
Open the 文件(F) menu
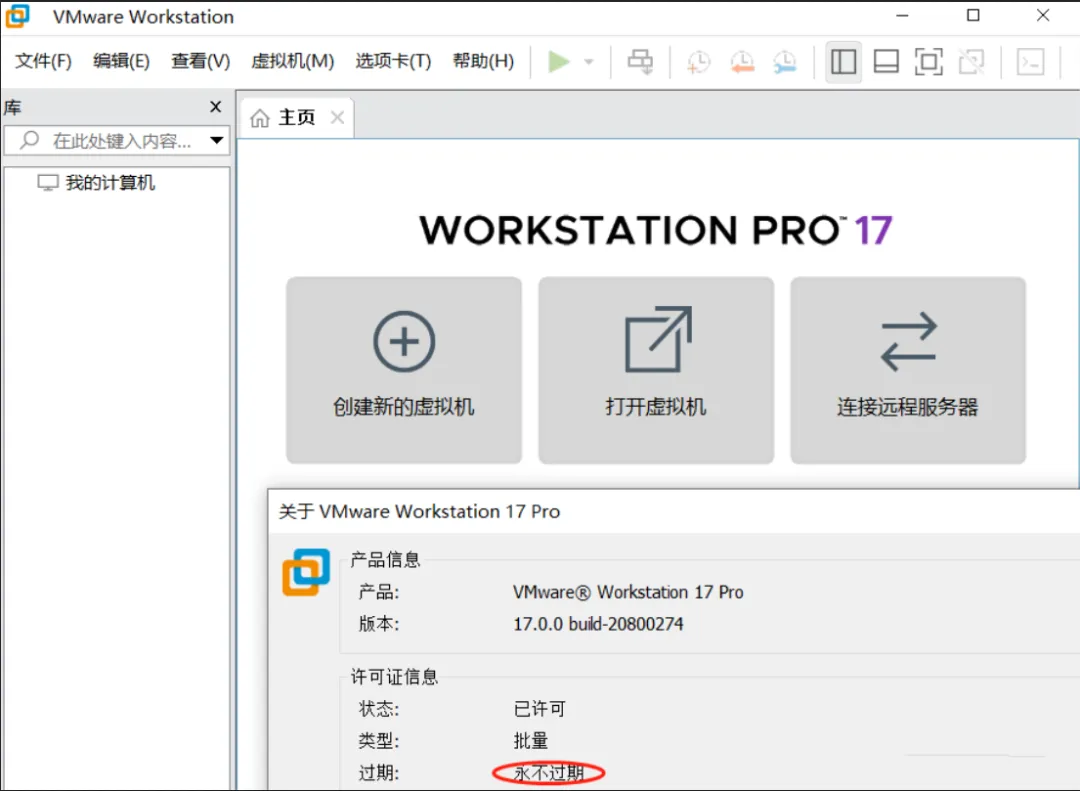coord(43,61)
